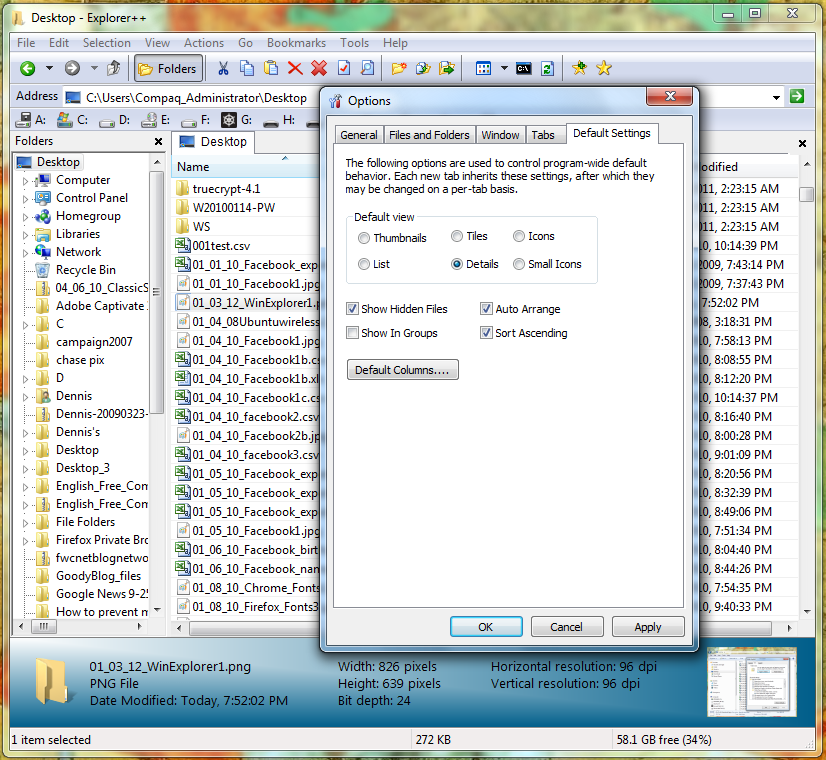Open the address bar dropdown arrow
Viewport: 826px width, 760px height.
click(776, 97)
